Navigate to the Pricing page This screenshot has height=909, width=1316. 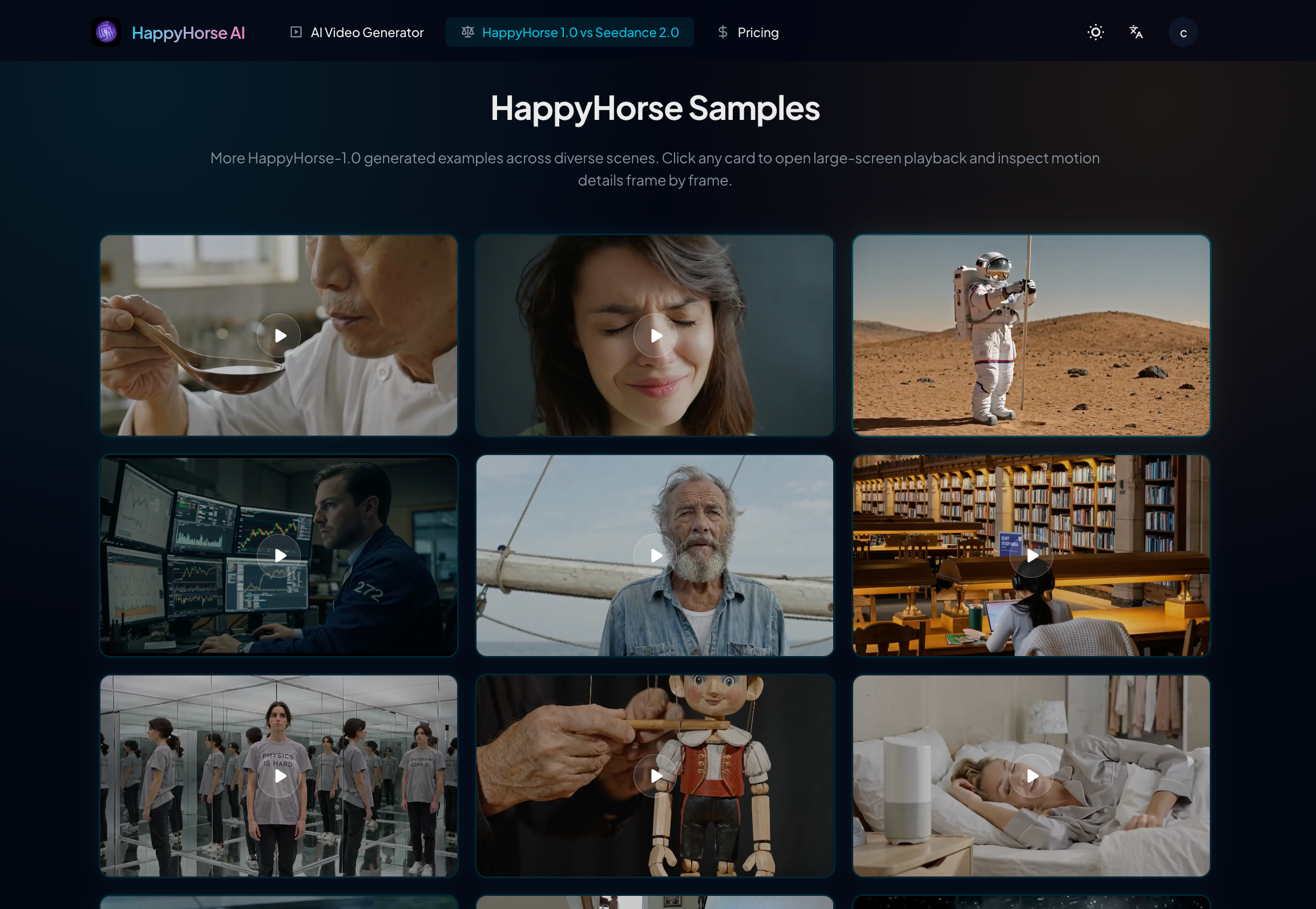coord(758,32)
